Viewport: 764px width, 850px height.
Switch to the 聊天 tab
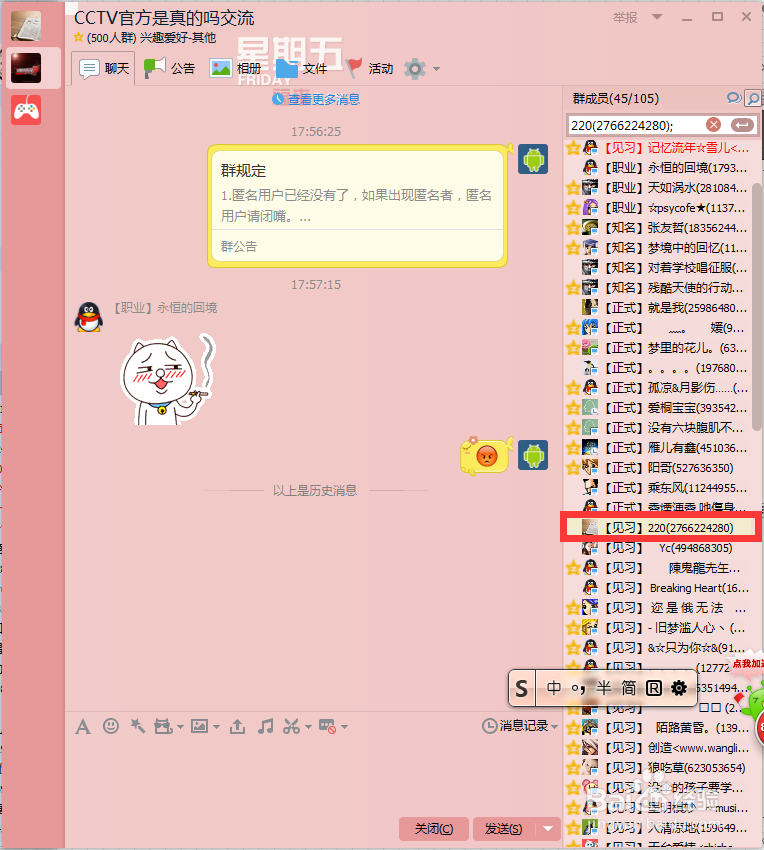point(104,68)
